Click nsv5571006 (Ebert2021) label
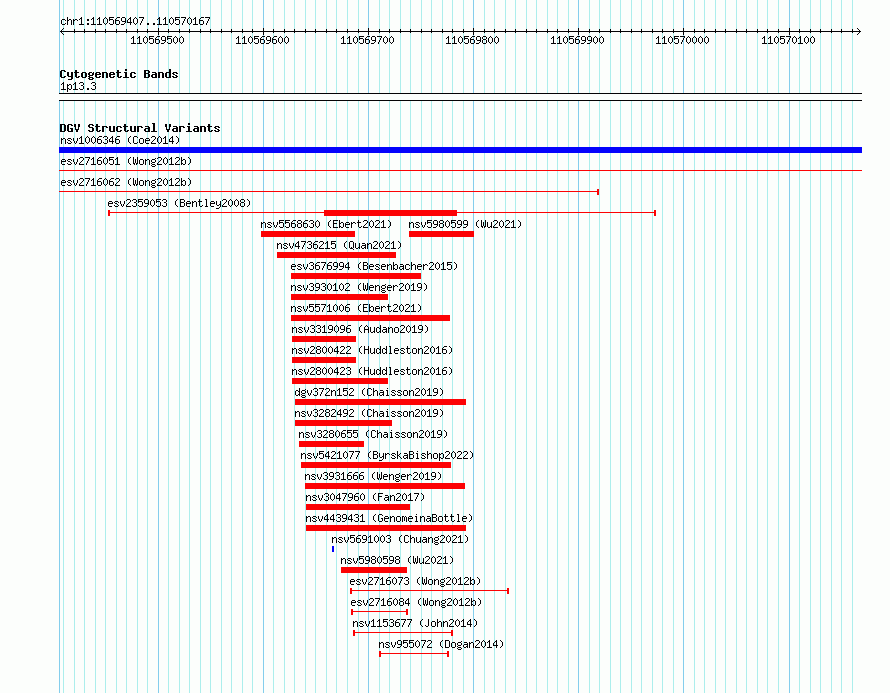The height and width of the screenshot is (693, 890). 356,308
